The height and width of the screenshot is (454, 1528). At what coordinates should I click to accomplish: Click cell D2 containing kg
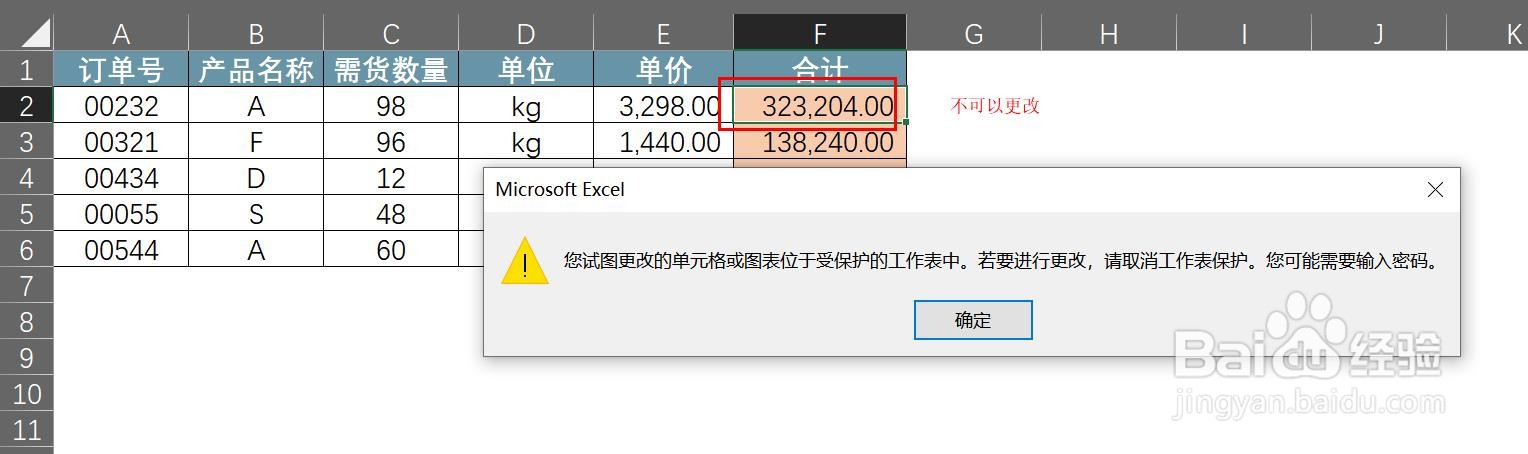point(526,106)
